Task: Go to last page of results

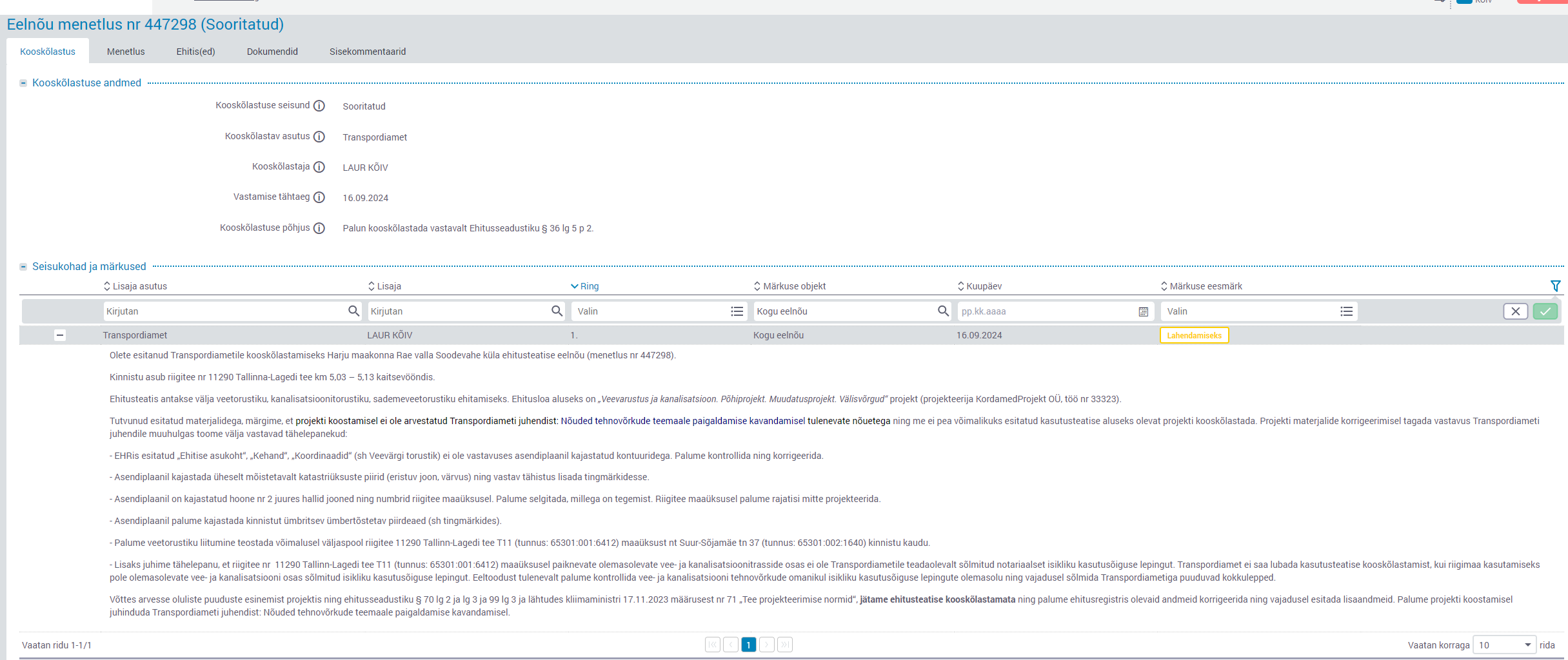Action: coord(785,645)
